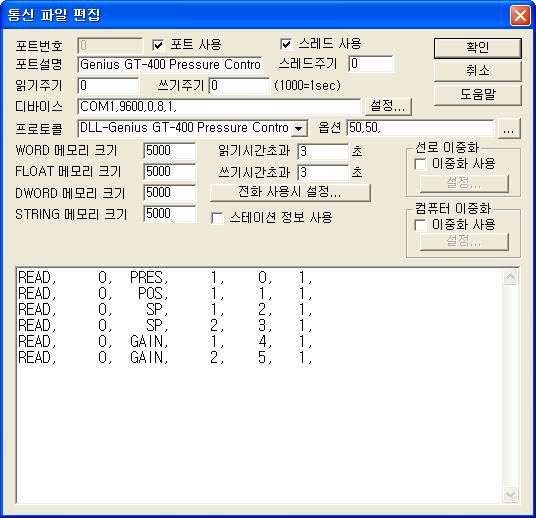This screenshot has height=518, width=536.
Task: Focus the 포트설명 text field
Action: 170,65
